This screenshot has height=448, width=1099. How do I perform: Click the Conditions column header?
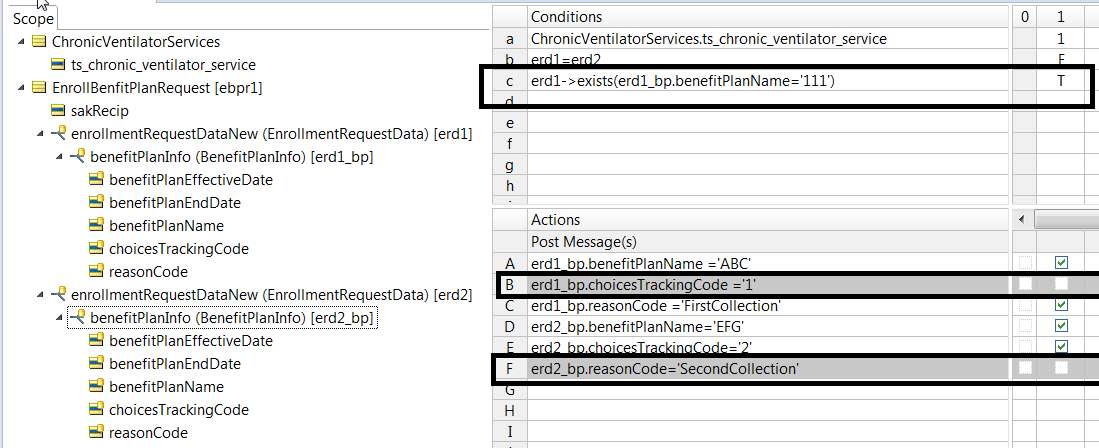pyautogui.click(x=768, y=17)
